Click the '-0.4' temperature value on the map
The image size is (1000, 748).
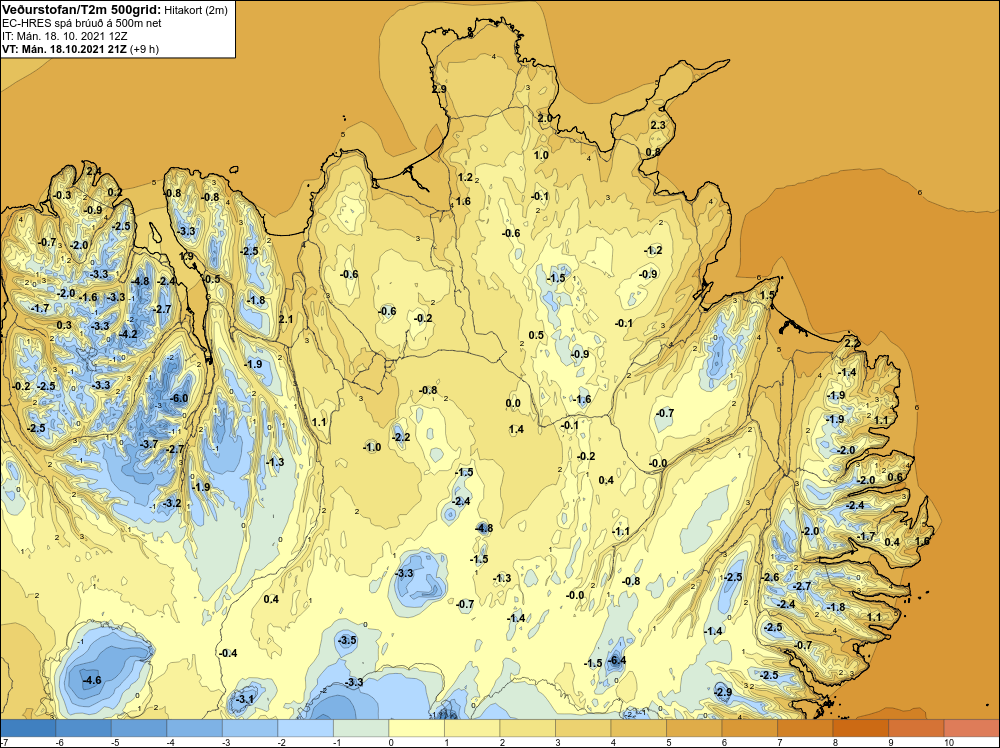pos(228,653)
